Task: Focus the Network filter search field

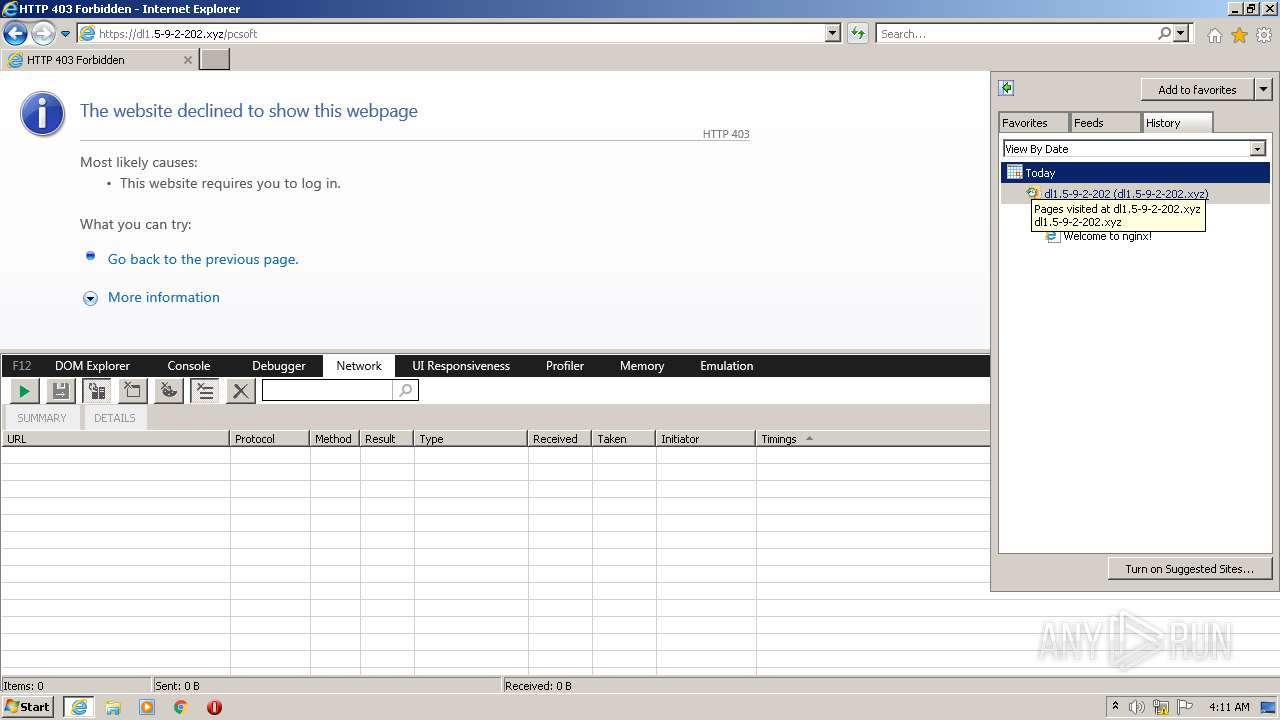Action: (327, 390)
